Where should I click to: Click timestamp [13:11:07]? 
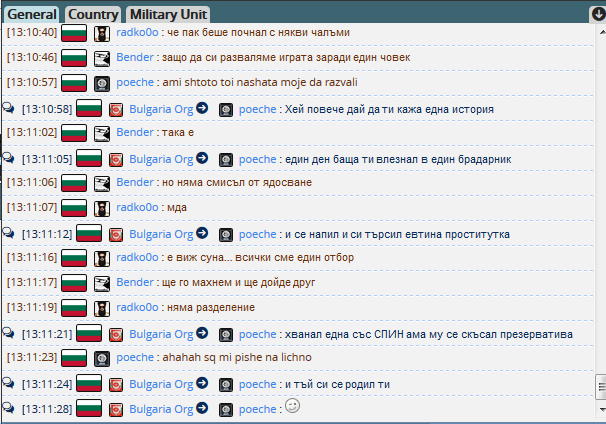click(x=32, y=207)
